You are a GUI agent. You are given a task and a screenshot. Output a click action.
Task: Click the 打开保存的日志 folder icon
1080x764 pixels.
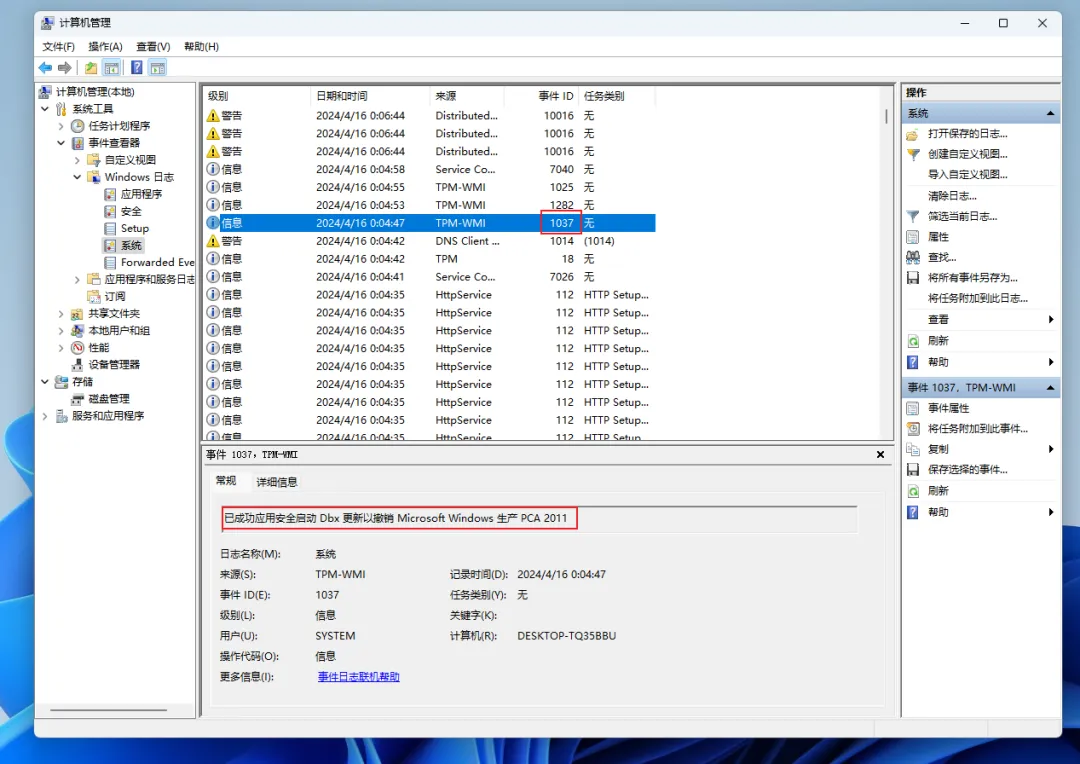click(913, 134)
